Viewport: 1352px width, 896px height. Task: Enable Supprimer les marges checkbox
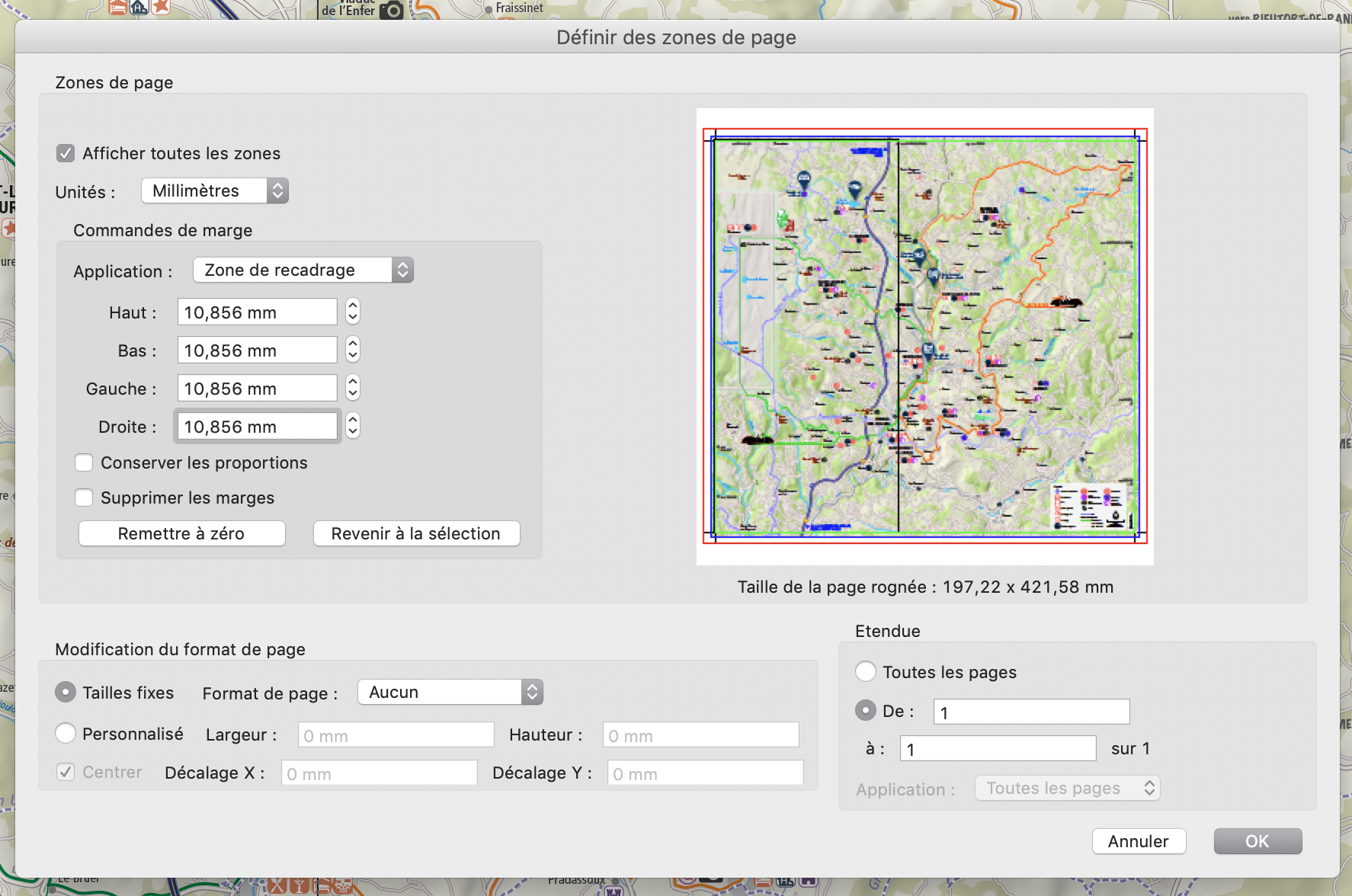(84, 498)
